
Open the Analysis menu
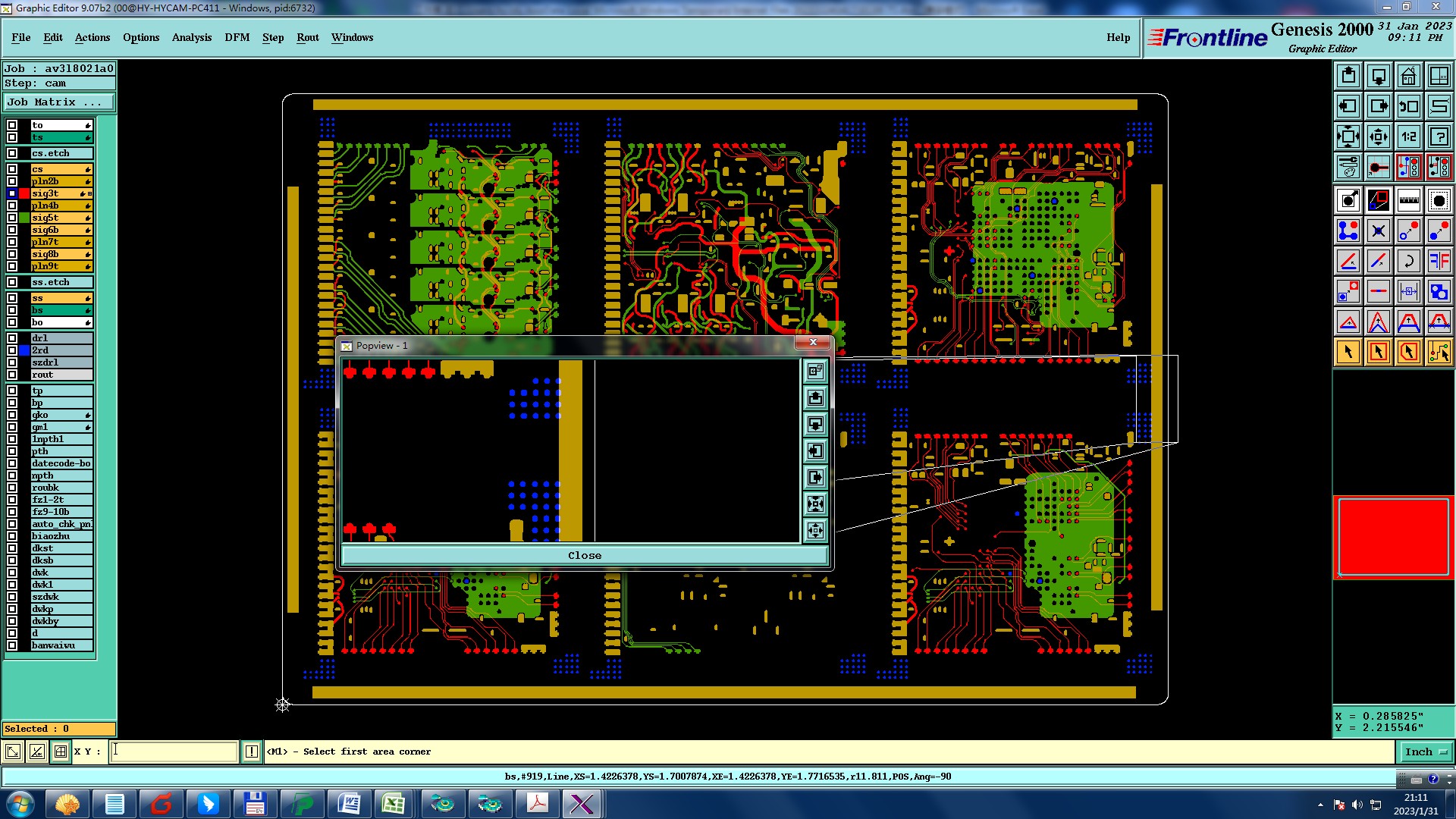coord(191,37)
